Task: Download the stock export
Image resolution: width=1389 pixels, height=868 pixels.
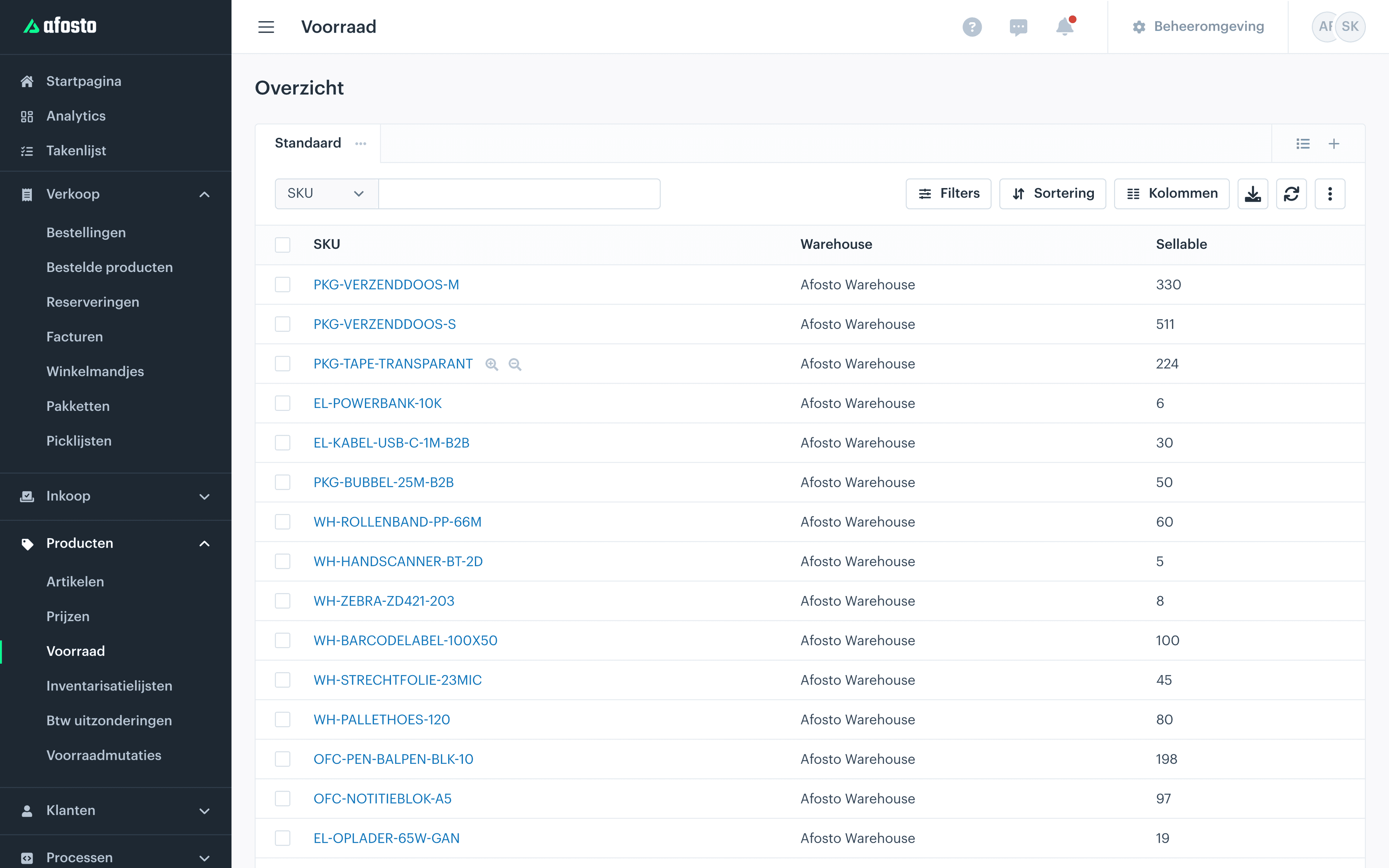Action: point(1252,194)
